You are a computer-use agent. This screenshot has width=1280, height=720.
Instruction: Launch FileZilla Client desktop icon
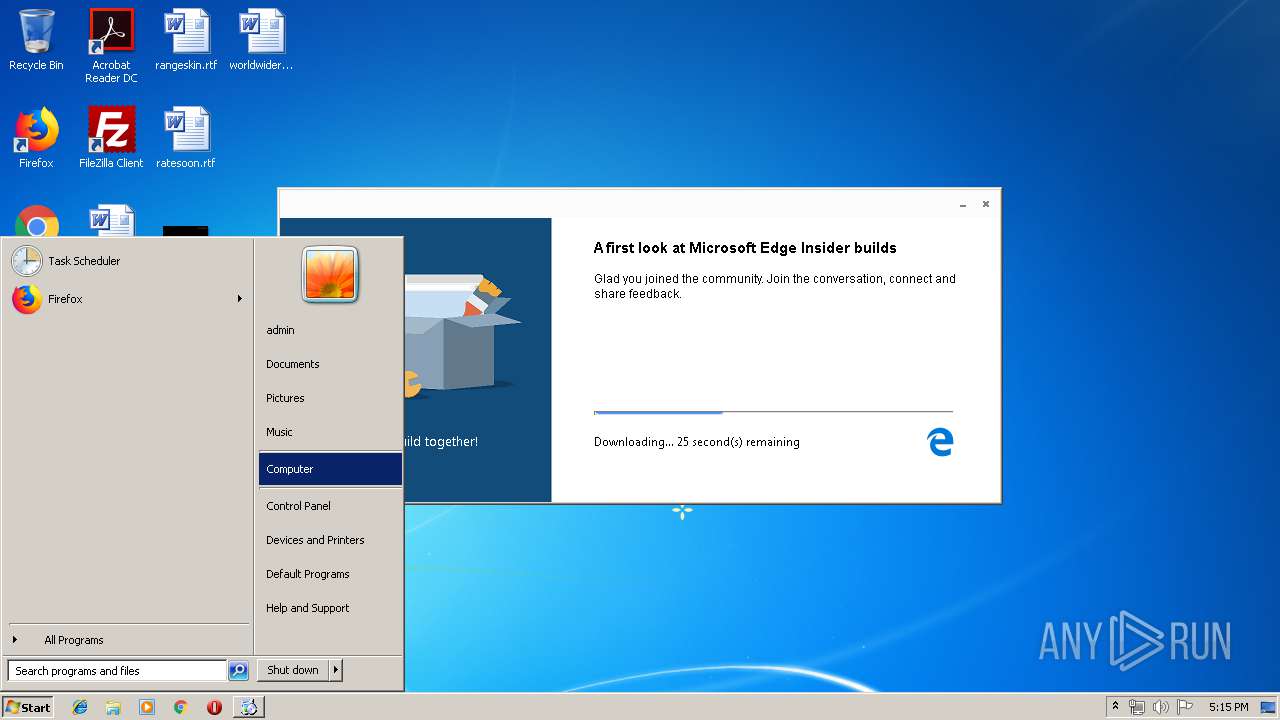[111, 138]
